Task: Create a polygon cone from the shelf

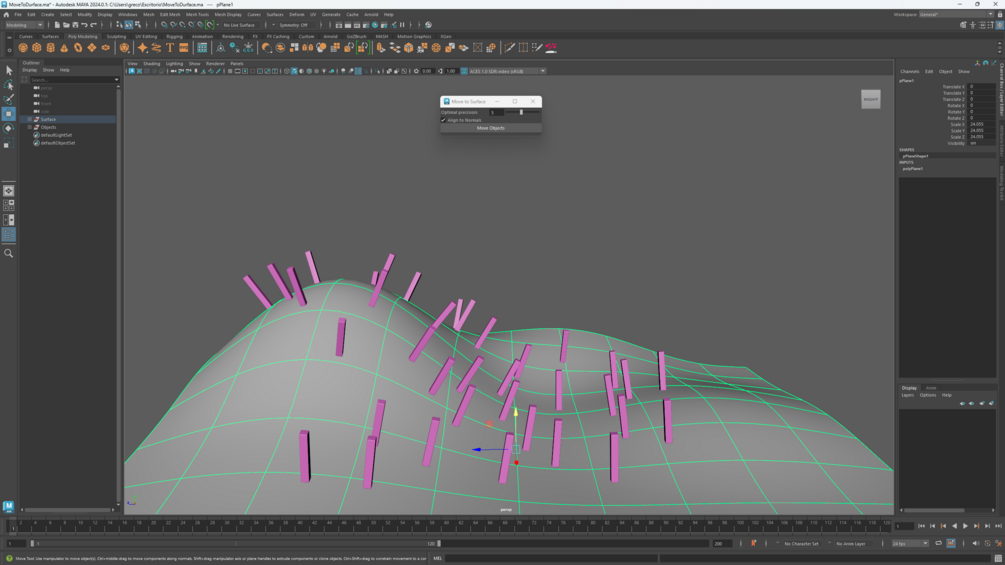Action: coord(64,47)
